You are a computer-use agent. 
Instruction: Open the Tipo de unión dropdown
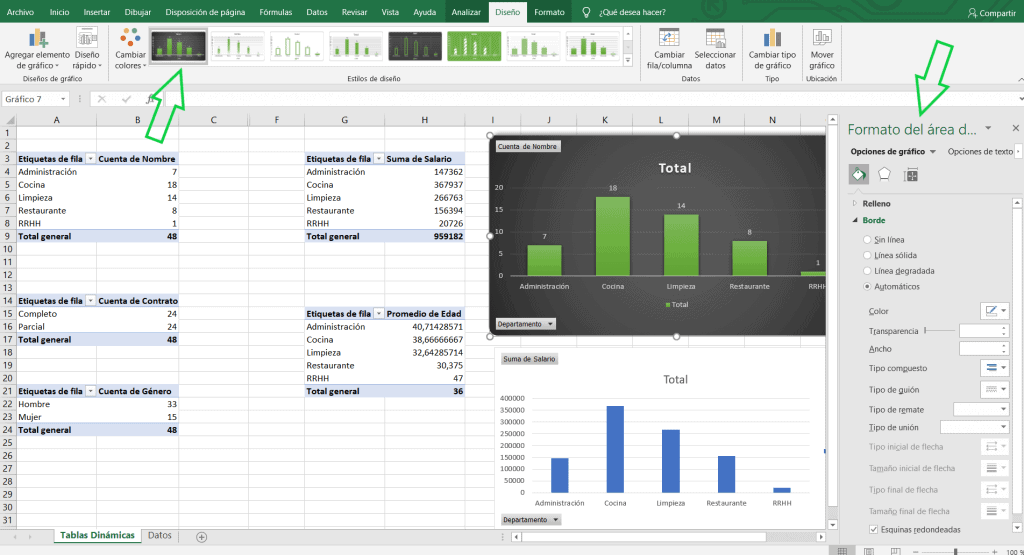coord(974,427)
